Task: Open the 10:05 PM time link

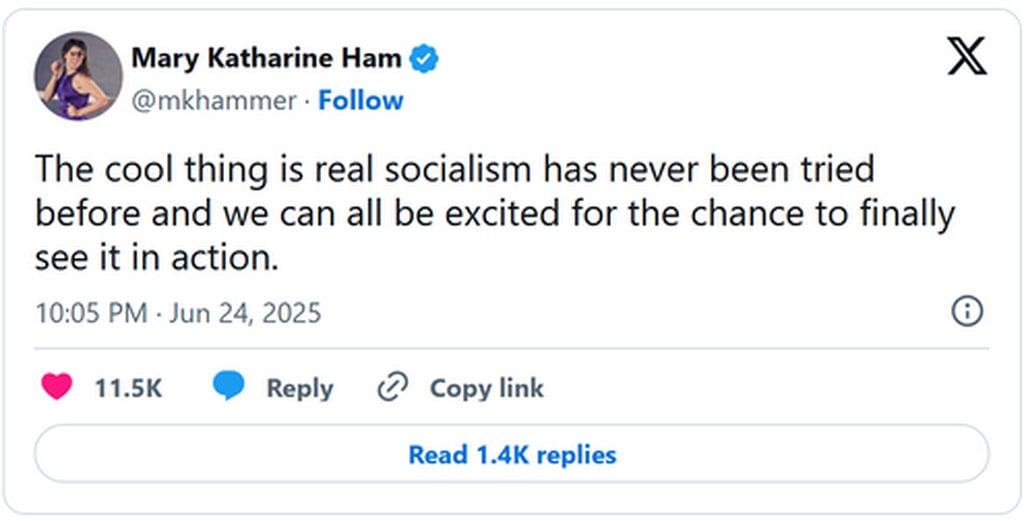Action: (91, 313)
